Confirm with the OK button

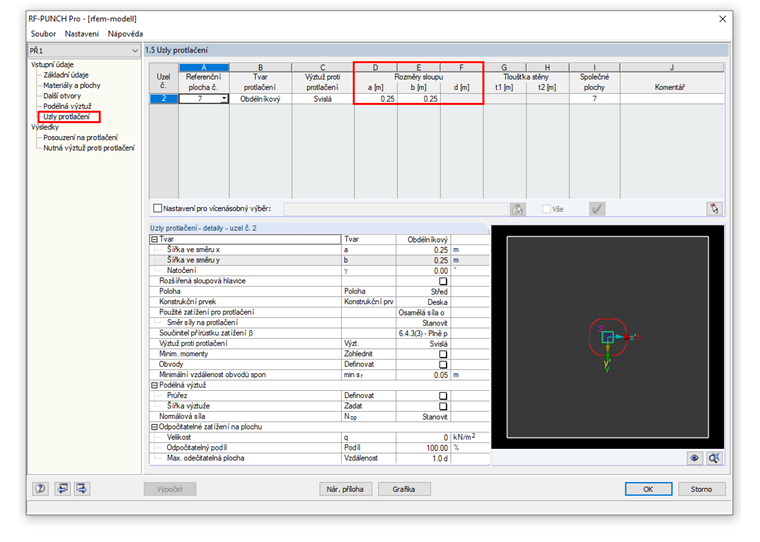click(x=648, y=489)
